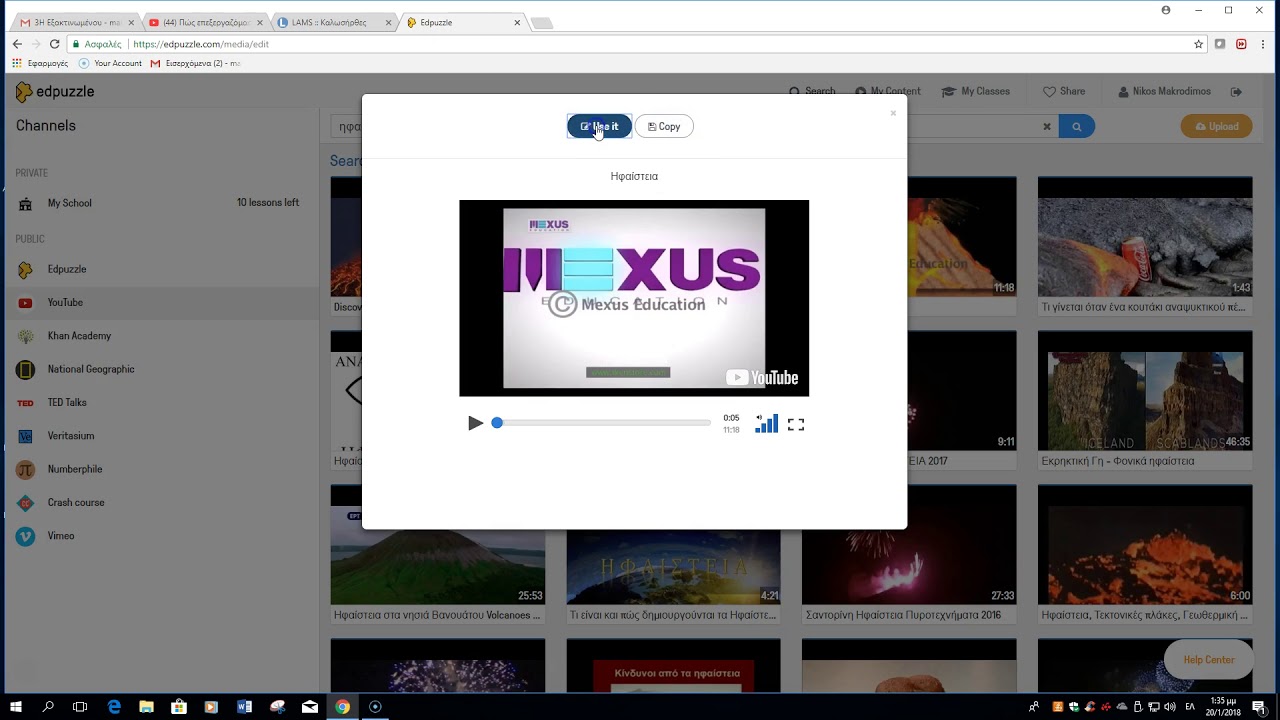The height and width of the screenshot is (720, 1280).
Task: Click the Vimeo channel icon
Action: tap(25, 536)
